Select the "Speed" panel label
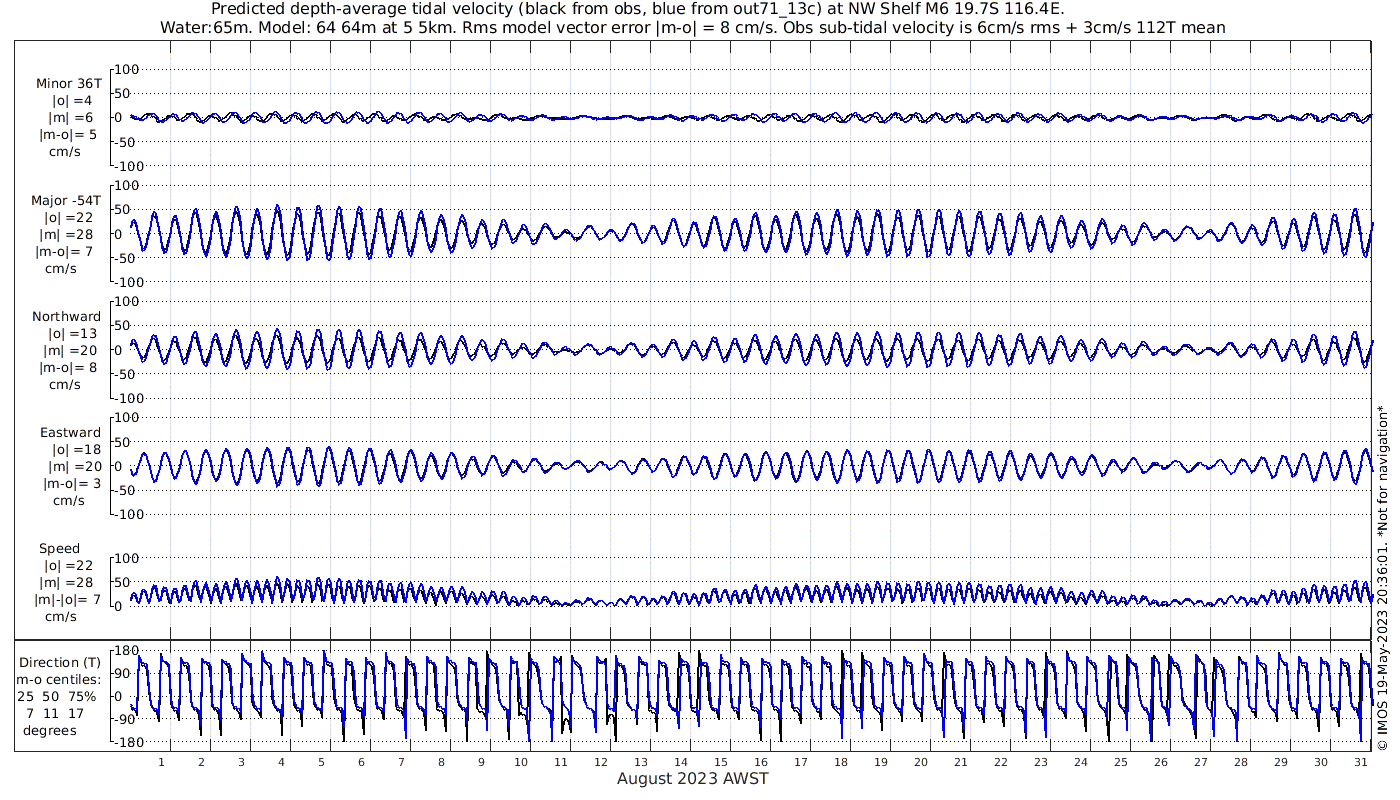The height and width of the screenshot is (800, 1400). [60, 550]
